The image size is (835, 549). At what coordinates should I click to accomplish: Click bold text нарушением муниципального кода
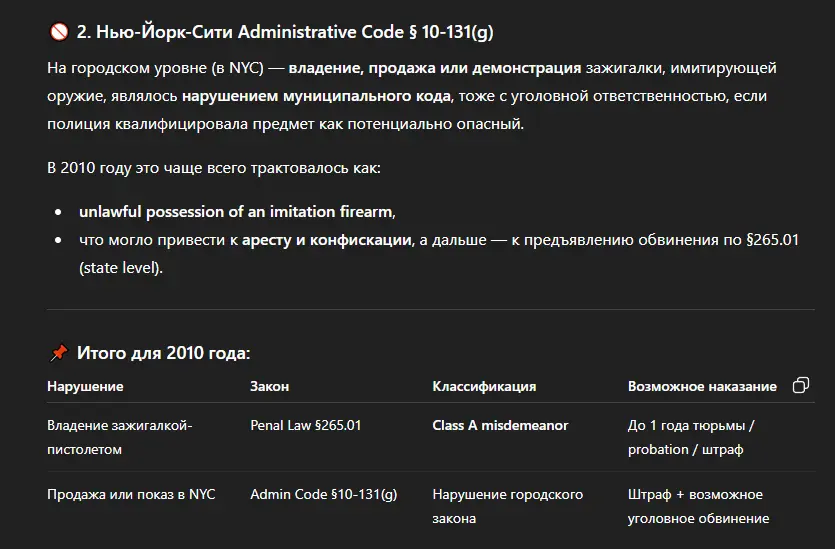(316, 97)
